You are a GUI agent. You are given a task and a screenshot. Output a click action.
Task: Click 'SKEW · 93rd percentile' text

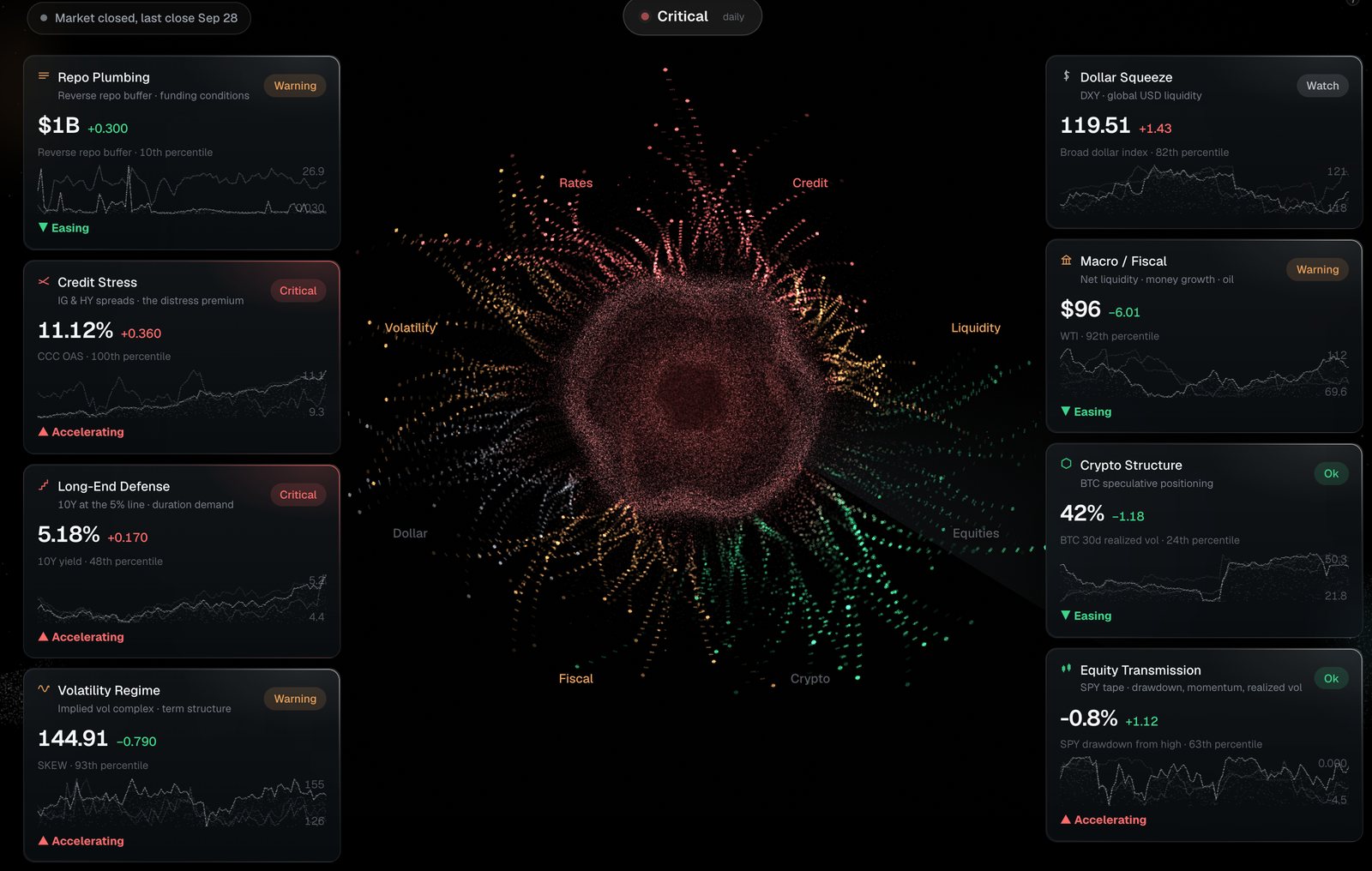pyautogui.click(x=93, y=766)
